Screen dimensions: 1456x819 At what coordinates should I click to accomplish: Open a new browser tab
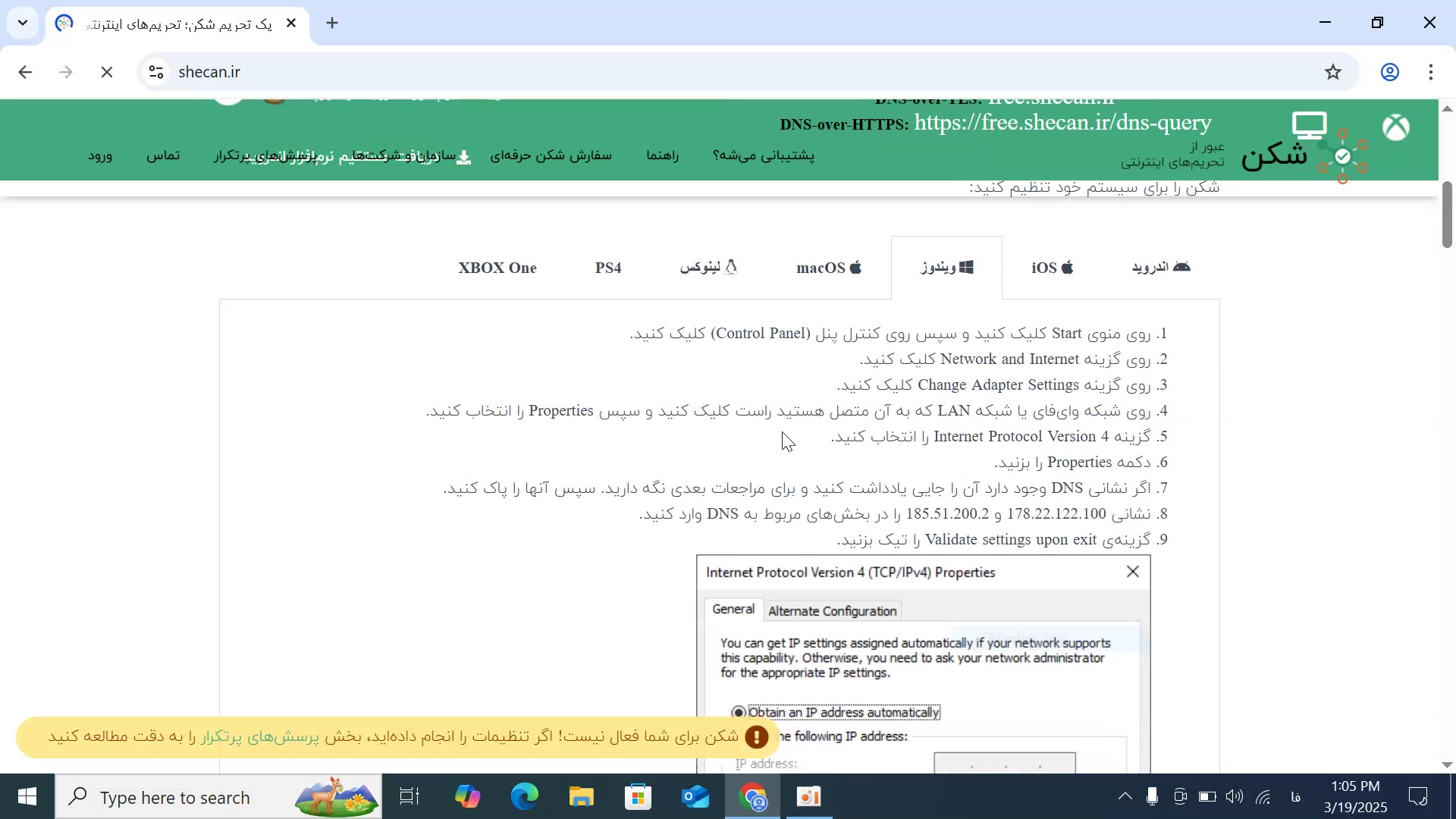tap(332, 23)
